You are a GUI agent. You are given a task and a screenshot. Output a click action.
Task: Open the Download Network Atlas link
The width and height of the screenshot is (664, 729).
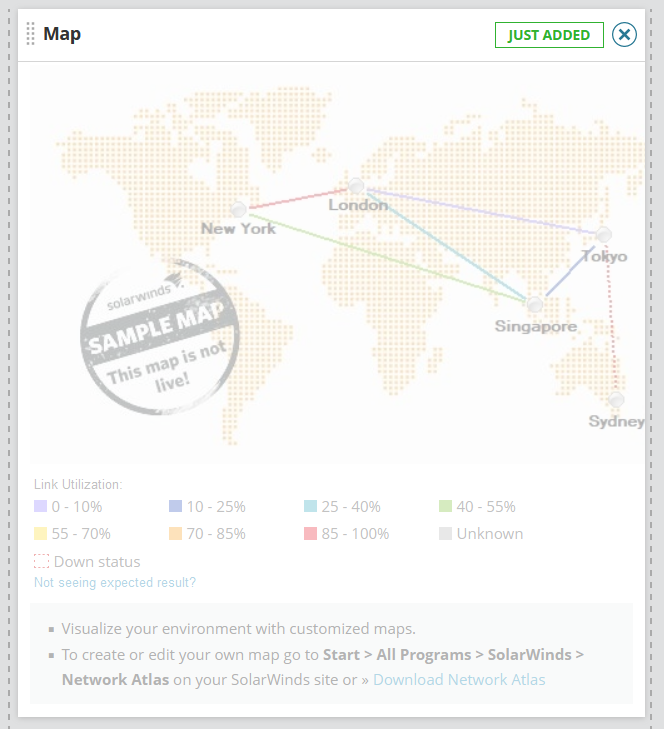459,680
